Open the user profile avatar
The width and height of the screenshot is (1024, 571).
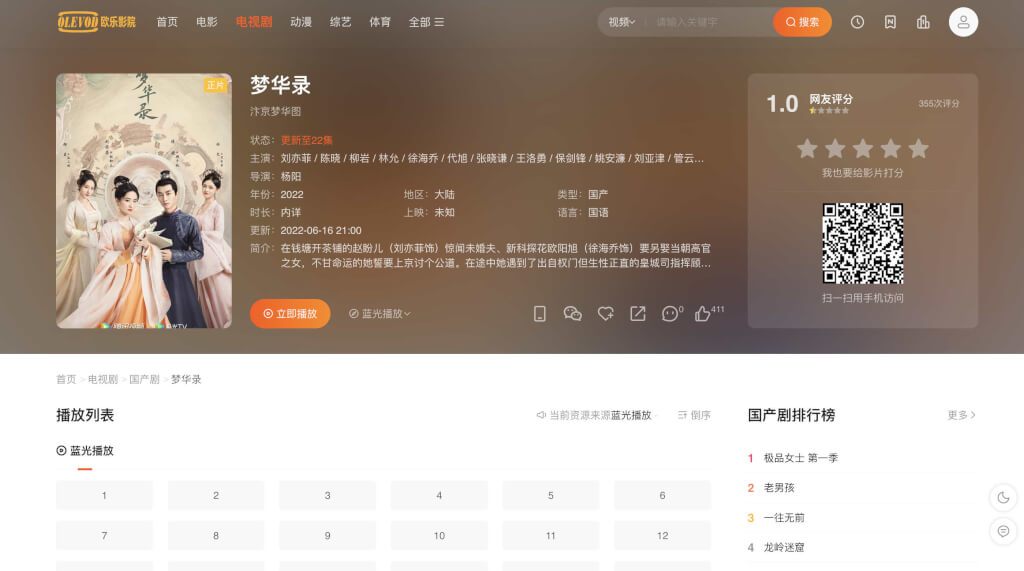(963, 22)
